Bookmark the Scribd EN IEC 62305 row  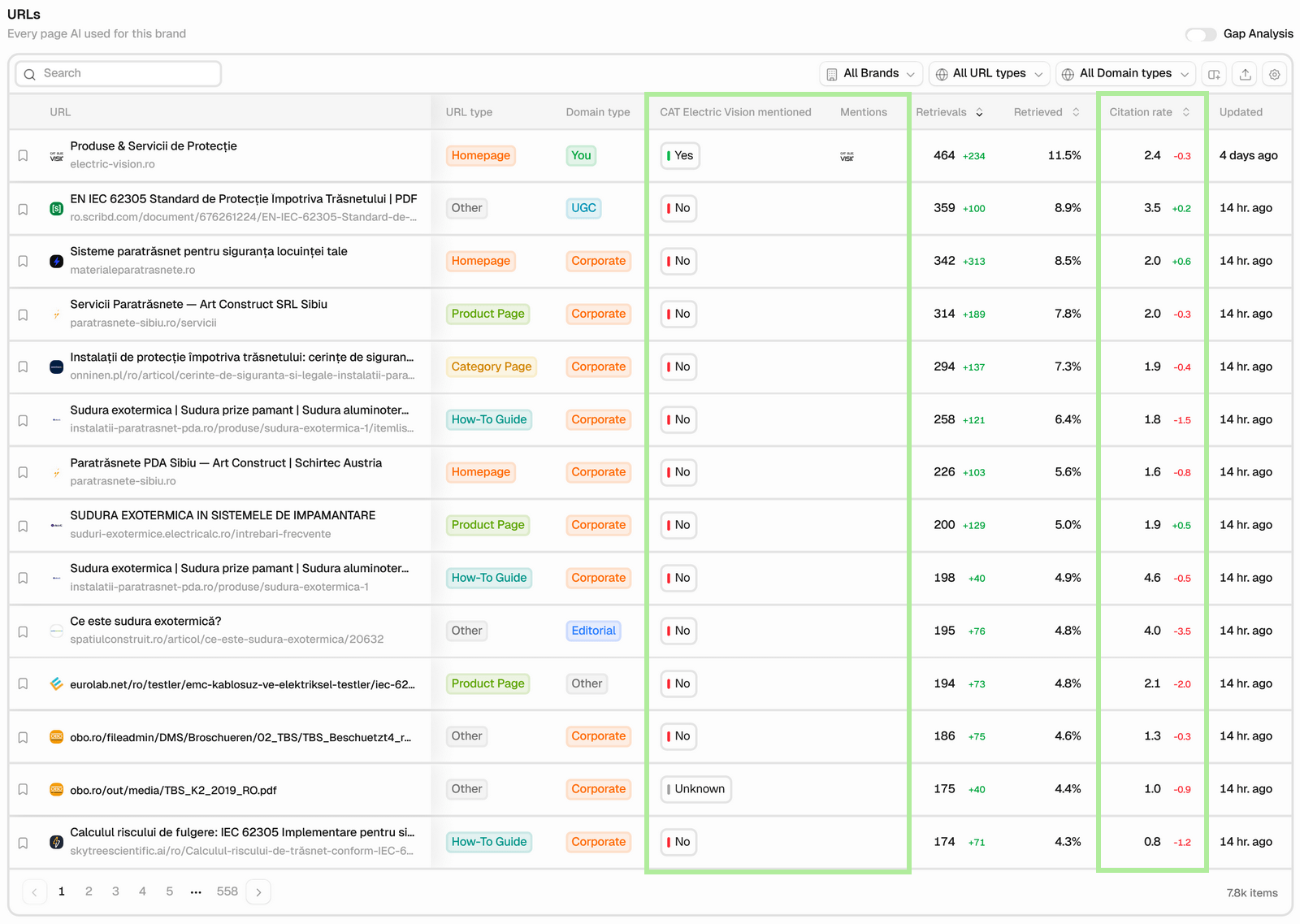[x=24, y=209]
